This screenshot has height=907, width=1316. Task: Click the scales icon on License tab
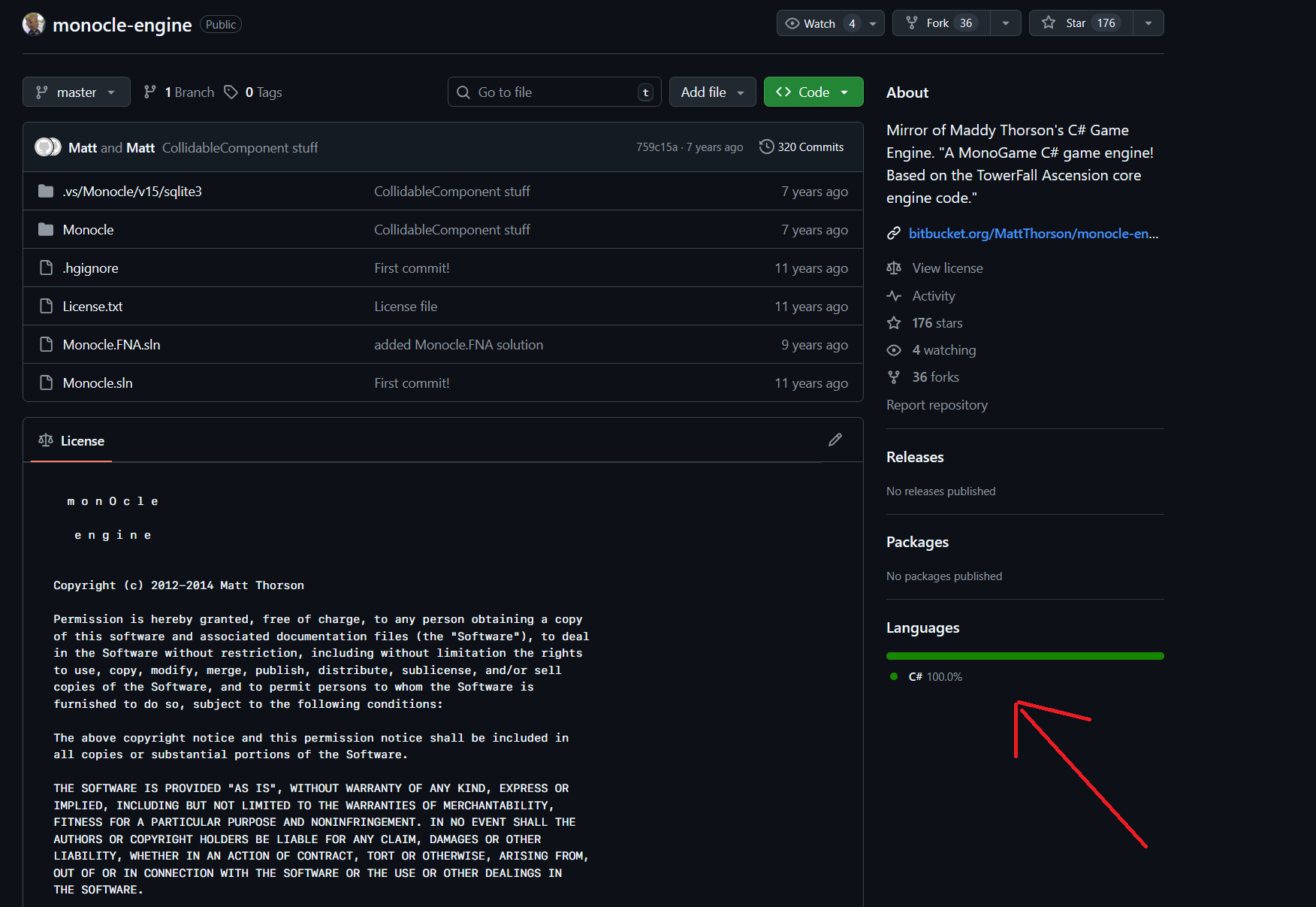coord(46,440)
